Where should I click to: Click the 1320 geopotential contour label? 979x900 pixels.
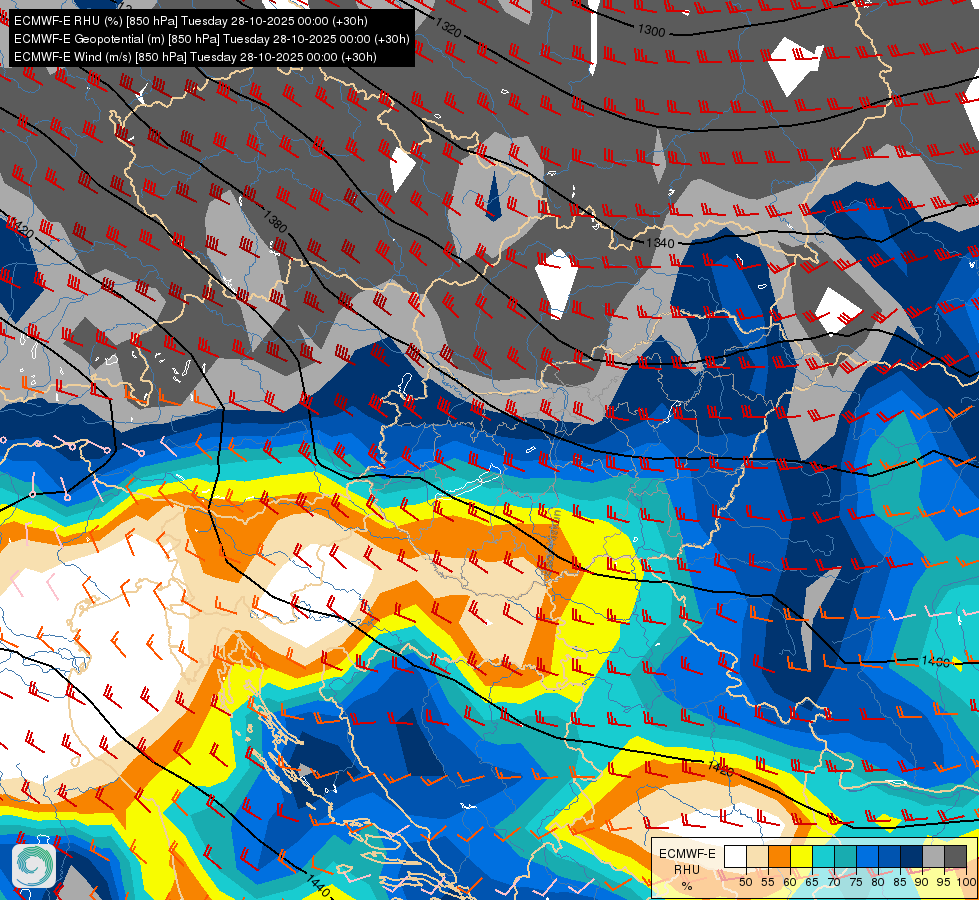point(448,27)
